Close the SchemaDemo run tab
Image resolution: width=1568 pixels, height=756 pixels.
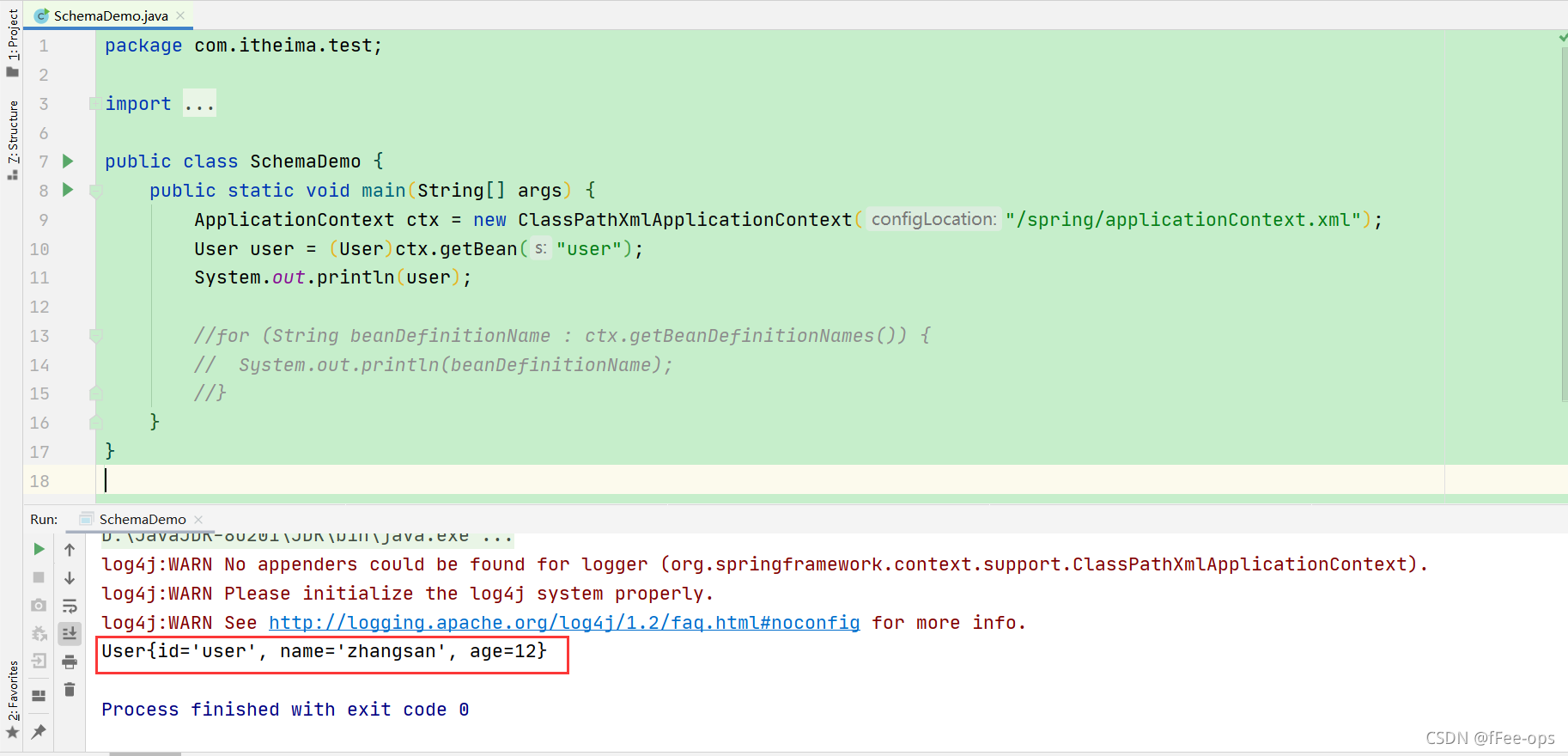(x=198, y=519)
